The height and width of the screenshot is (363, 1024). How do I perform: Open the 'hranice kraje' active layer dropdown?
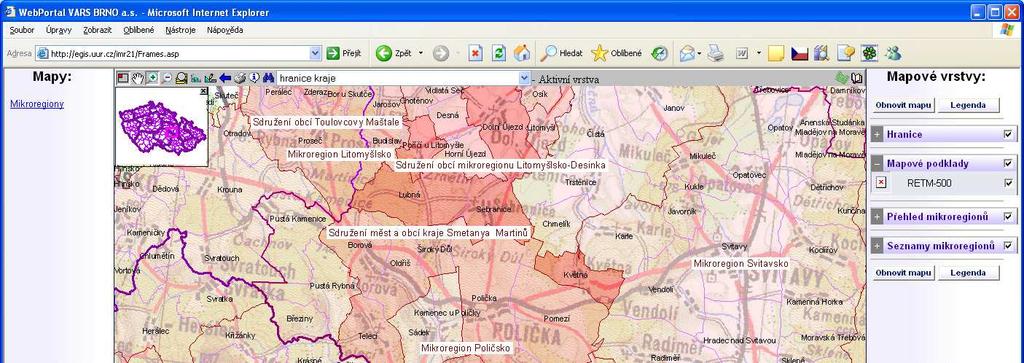coord(524,78)
